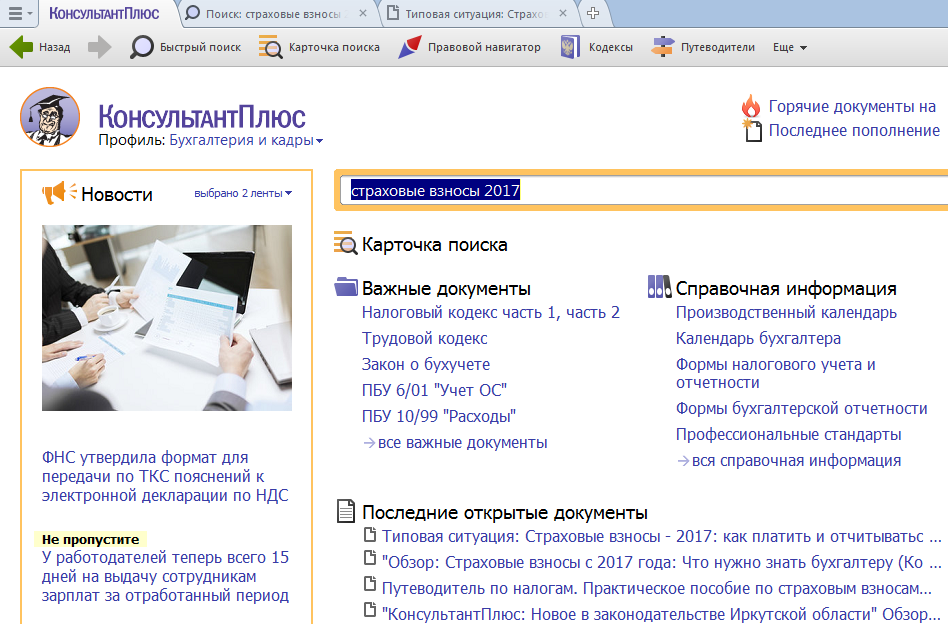Launch the Legal Navigator icon
948x624 pixels.
point(409,47)
